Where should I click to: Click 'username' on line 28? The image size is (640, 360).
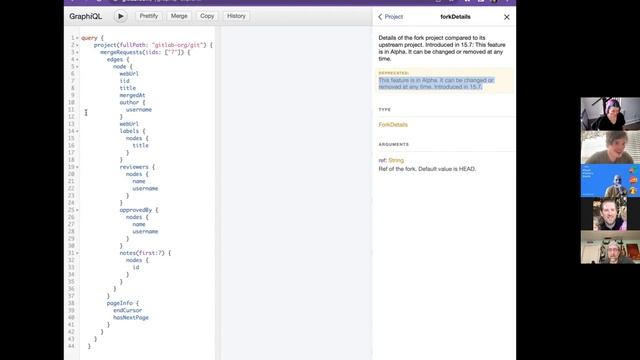tap(145, 231)
